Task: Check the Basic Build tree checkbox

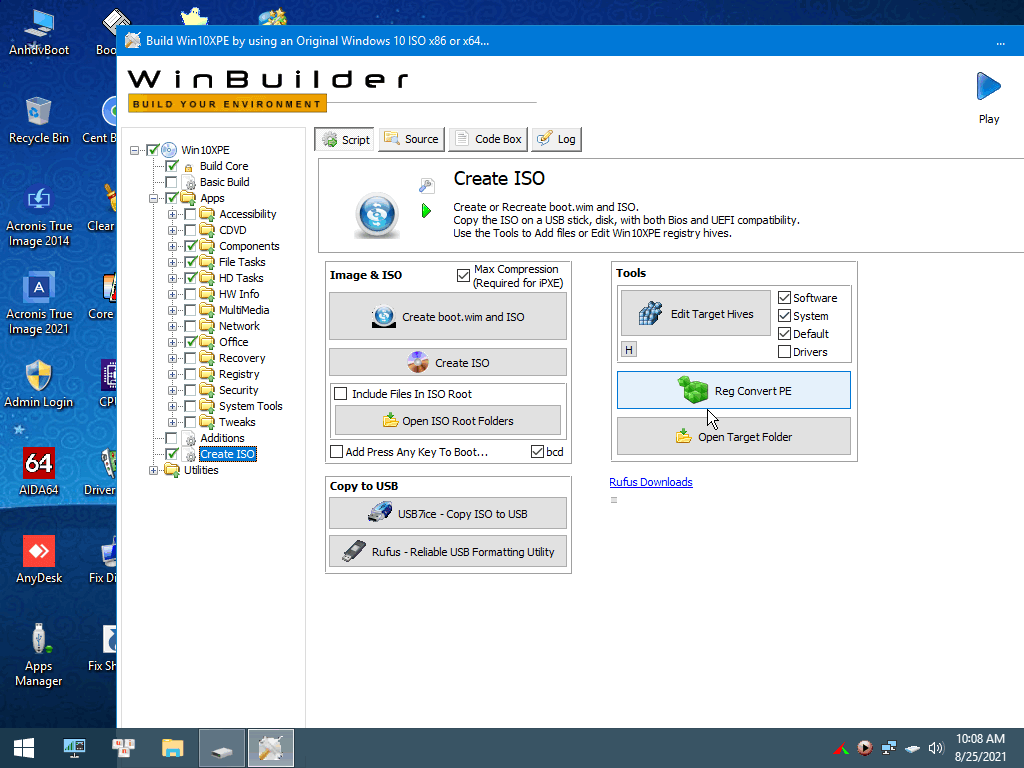Action: click(x=171, y=182)
